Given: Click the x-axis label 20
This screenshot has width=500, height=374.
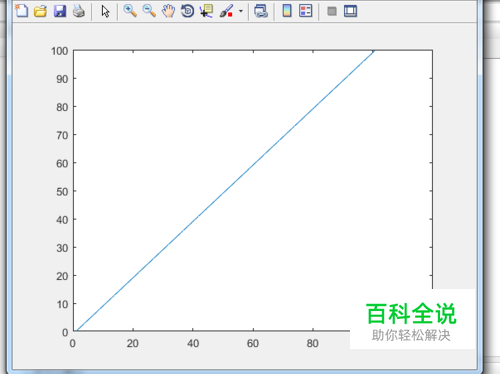Looking at the screenshot, I should tap(133, 343).
